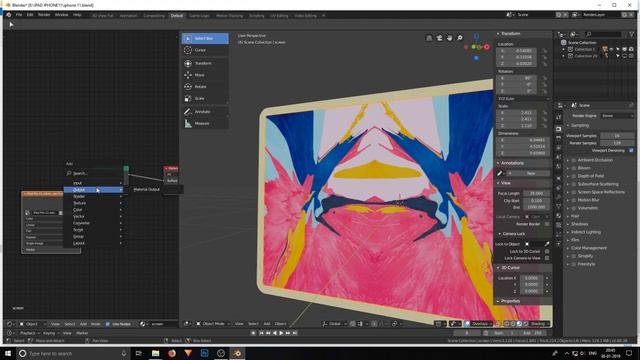Toggle the Render Border checkbox
Viewport: 640px width, 360px height.
point(547,224)
